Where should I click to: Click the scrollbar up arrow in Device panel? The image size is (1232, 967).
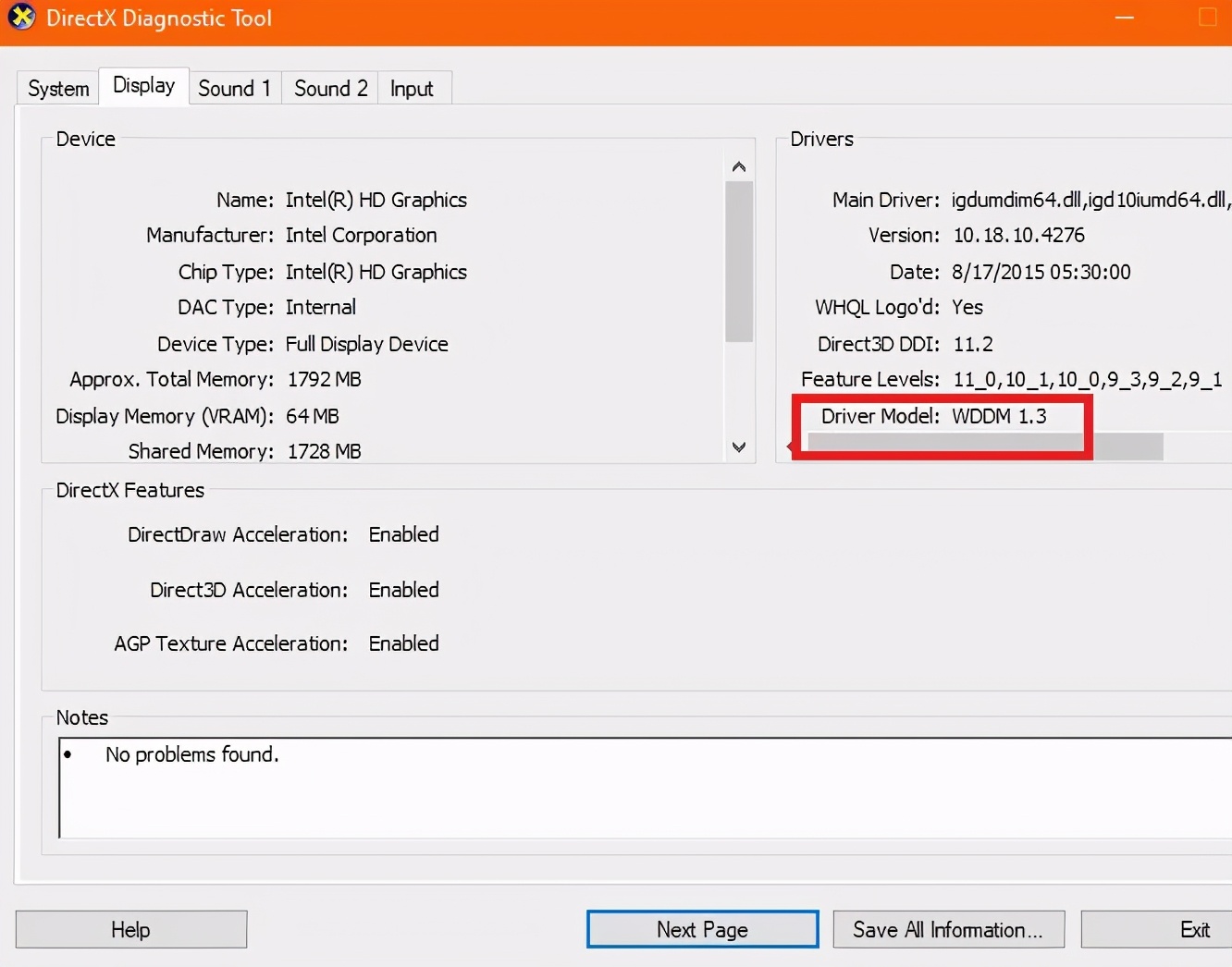(738, 165)
